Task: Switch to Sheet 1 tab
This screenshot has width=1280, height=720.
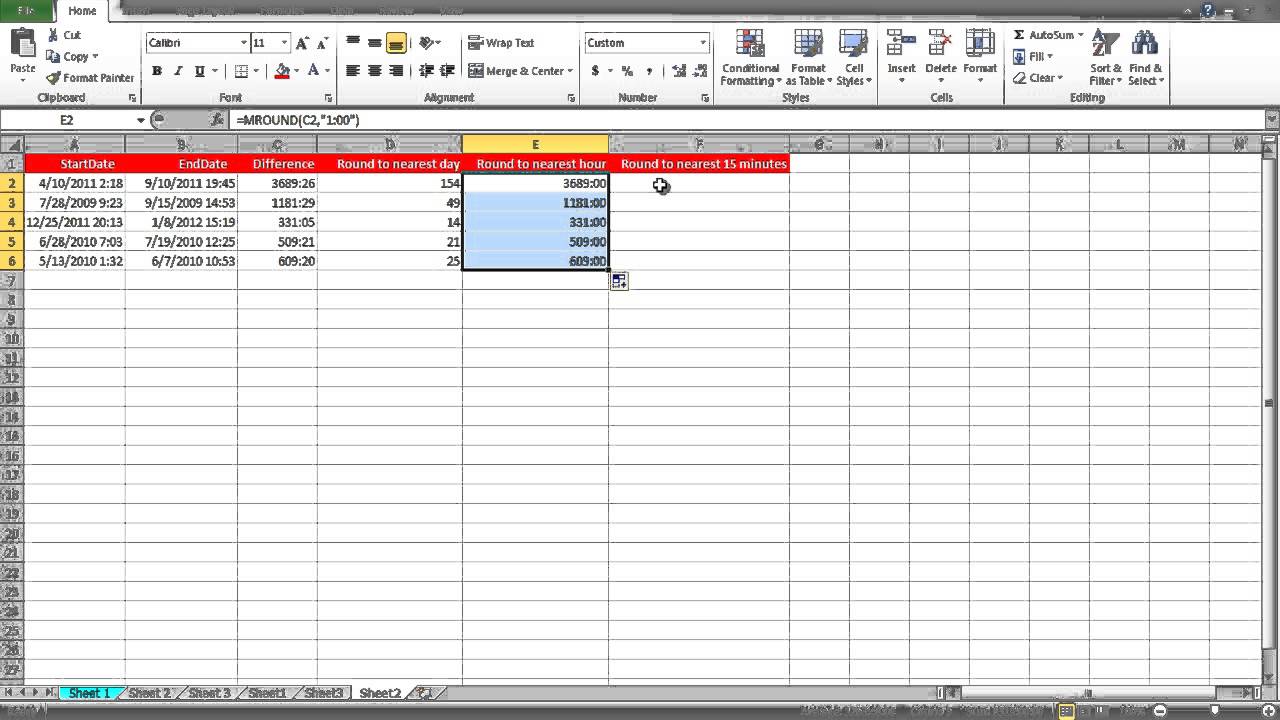Action: coord(89,693)
